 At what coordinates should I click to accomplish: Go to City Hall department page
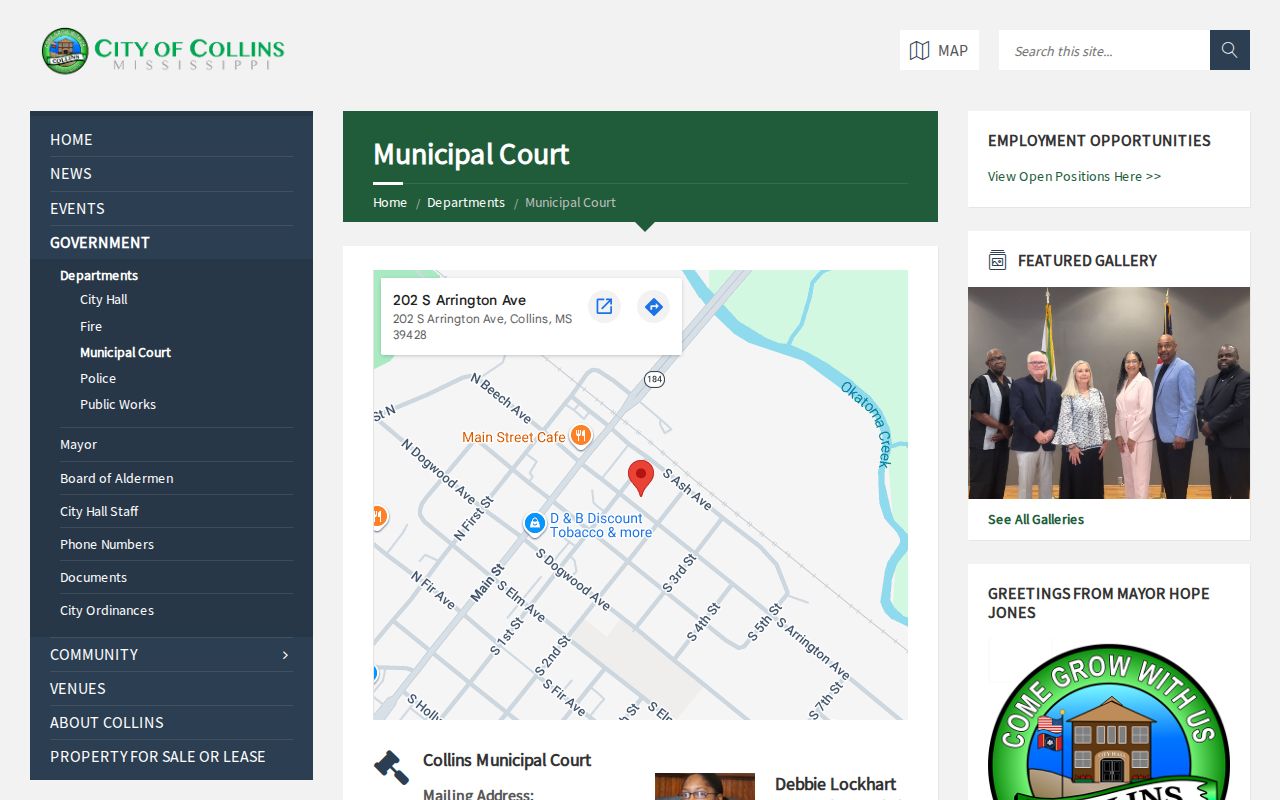coord(103,299)
